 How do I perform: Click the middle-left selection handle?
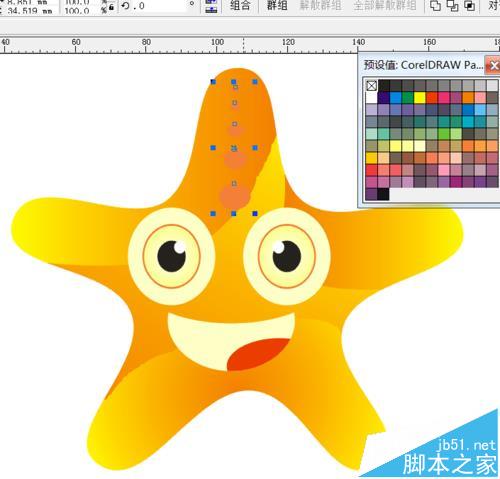coord(213,147)
